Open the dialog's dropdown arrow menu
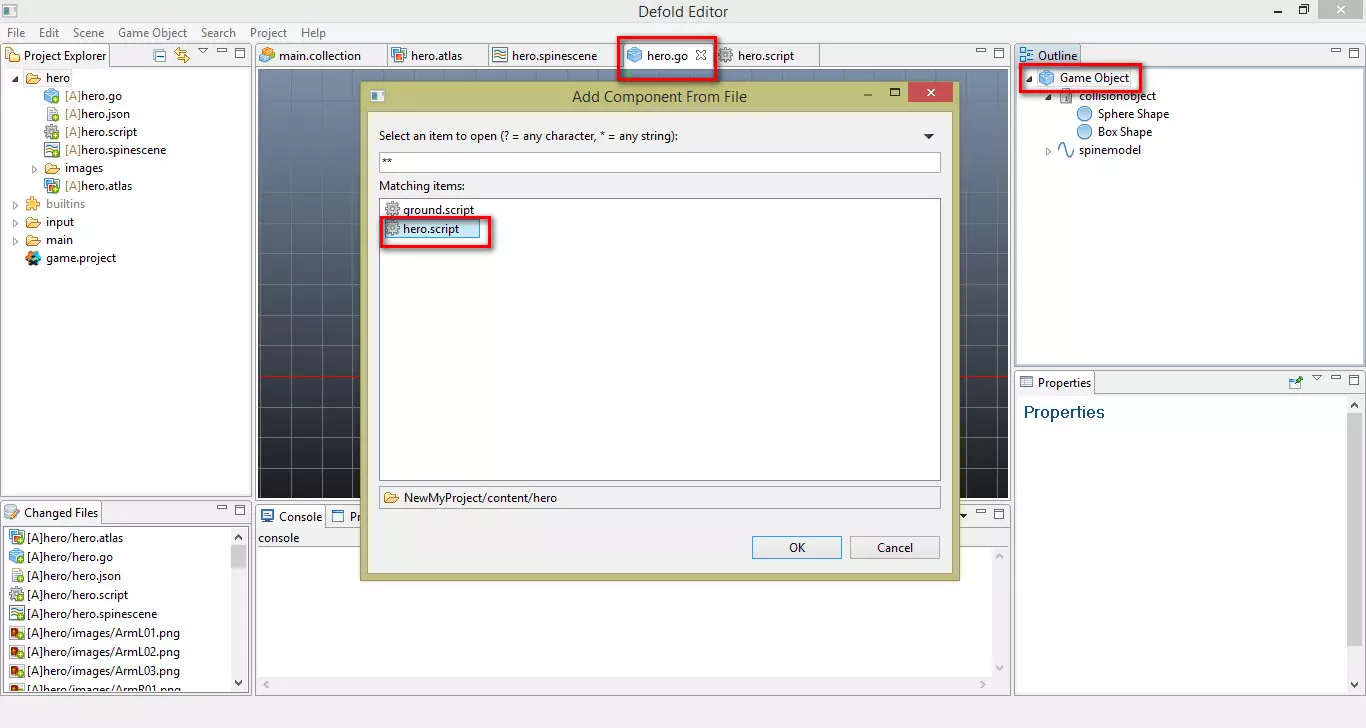1366x728 pixels. coord(928,136)
